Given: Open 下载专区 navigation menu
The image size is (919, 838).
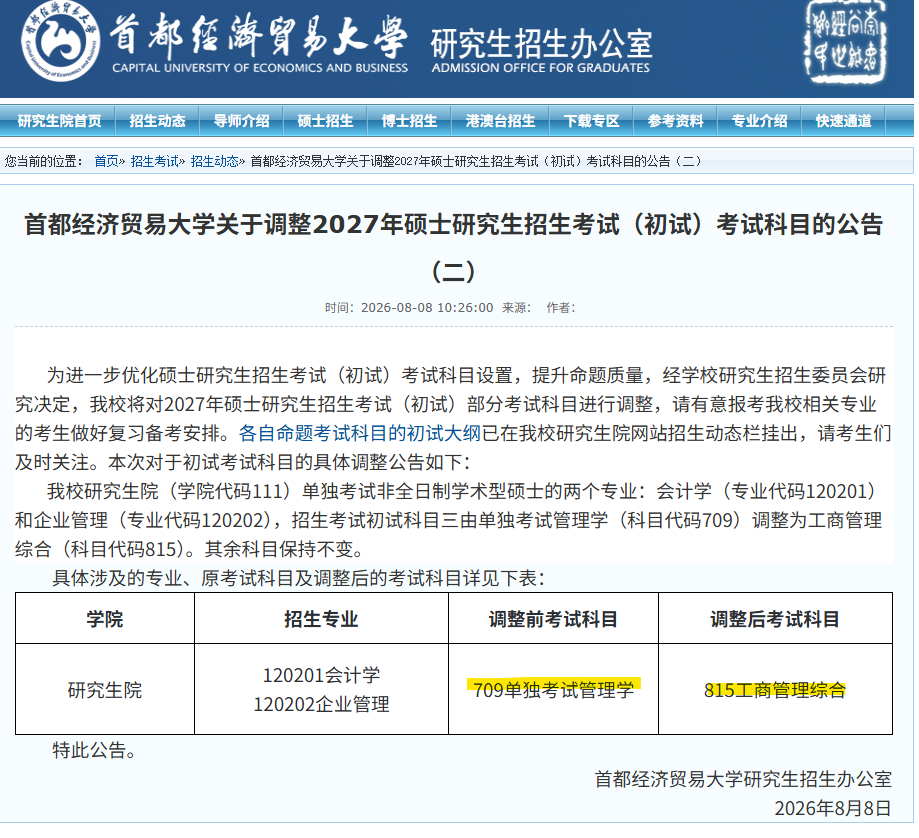Looking at the screenshot, I should [591, 121].
